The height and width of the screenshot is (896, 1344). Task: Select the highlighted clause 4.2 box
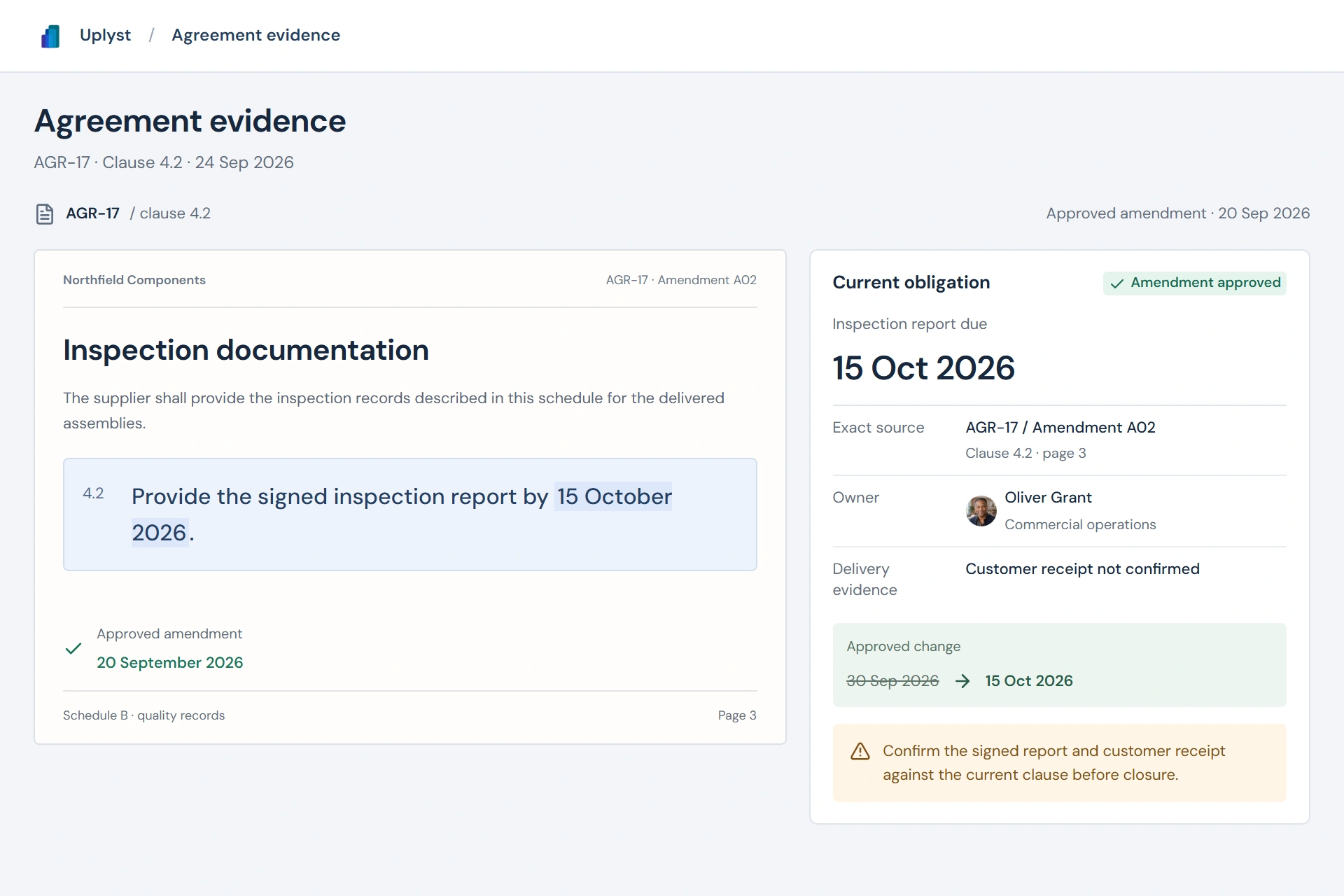409,514
